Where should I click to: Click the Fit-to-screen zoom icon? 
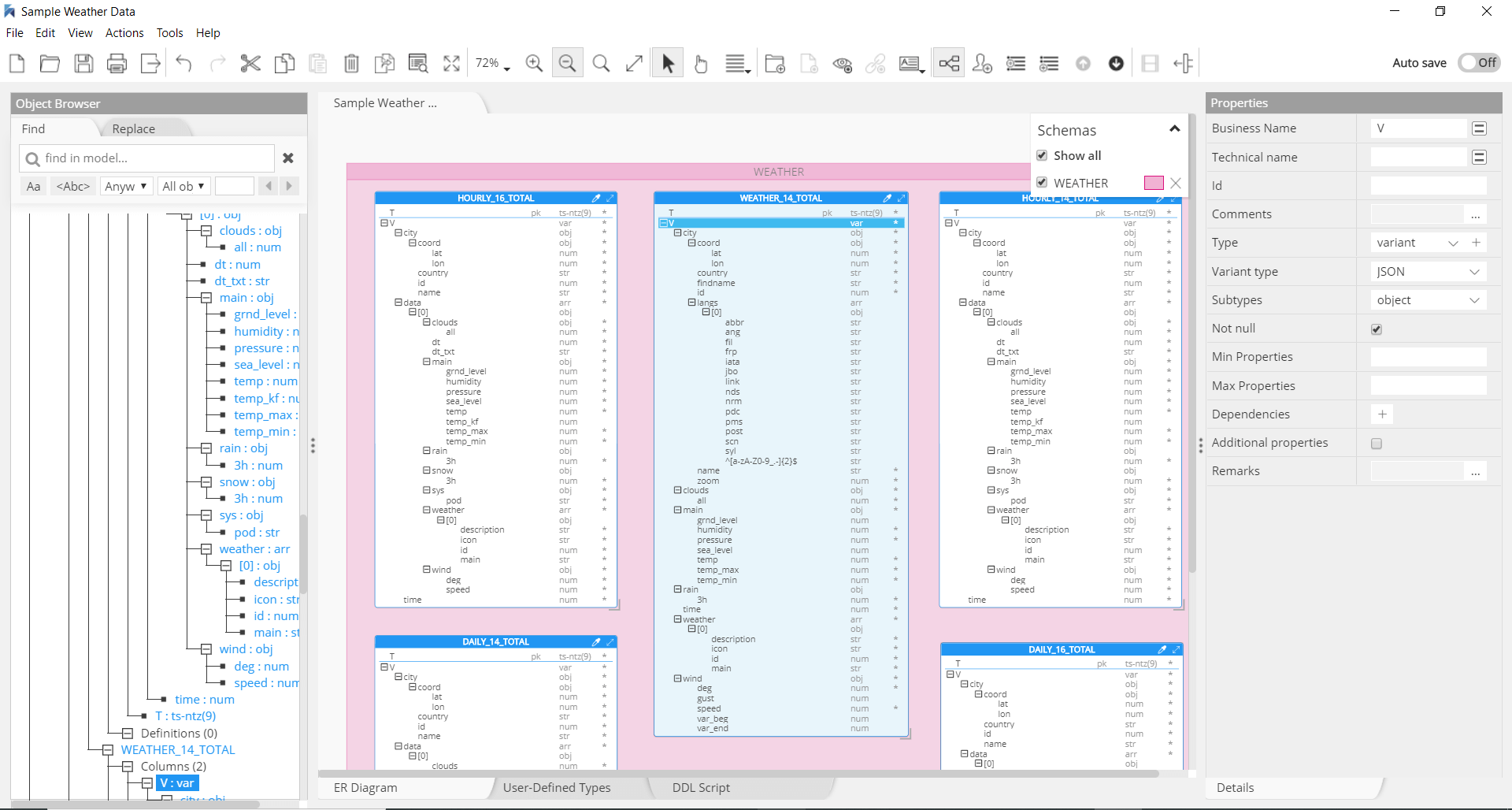(451, 63)
